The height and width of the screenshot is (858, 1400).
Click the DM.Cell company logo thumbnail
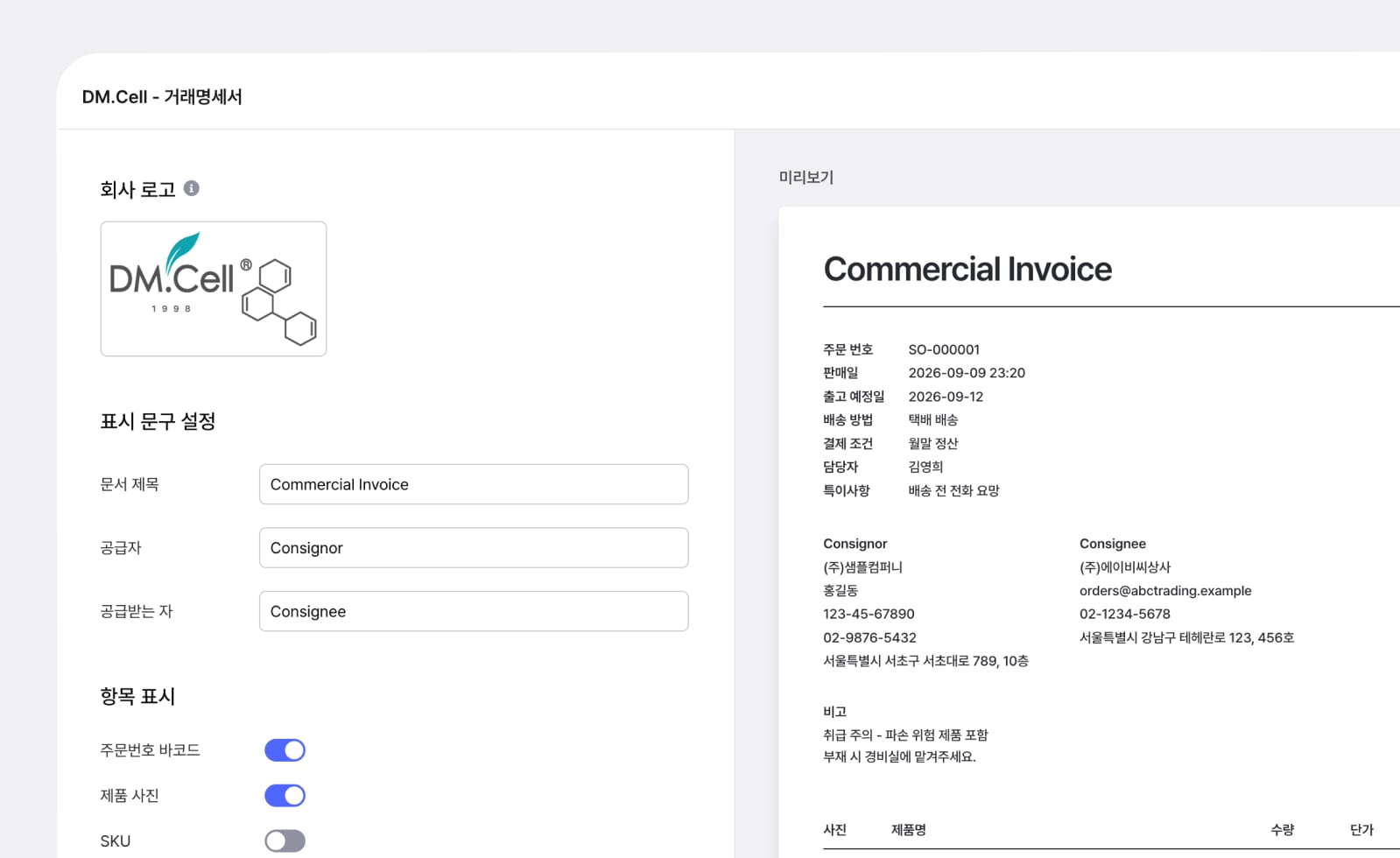pyautogui.click(x=214, y=289)
